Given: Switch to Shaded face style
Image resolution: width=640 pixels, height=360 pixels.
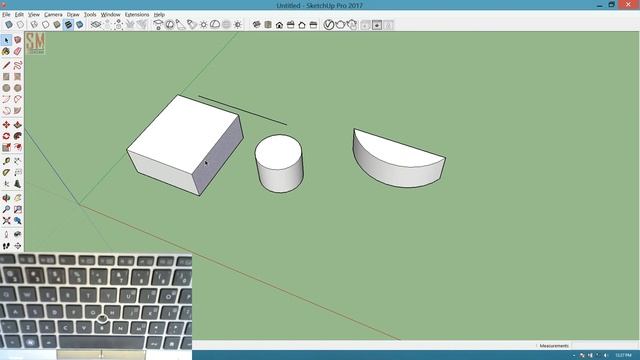Looking at the screenshot, I should coord(57,25).
